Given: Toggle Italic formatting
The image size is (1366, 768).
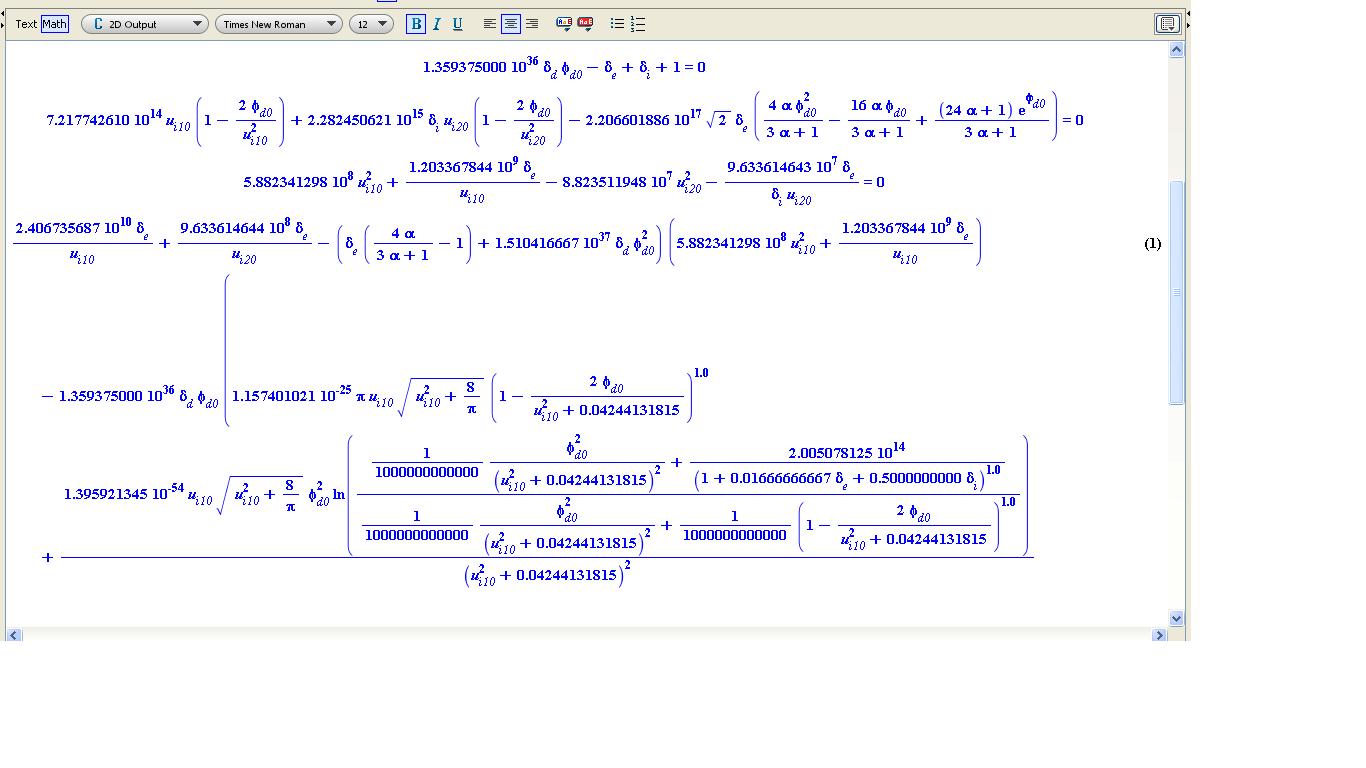Looking at the screenshot, I should click(x=437, y=24).
